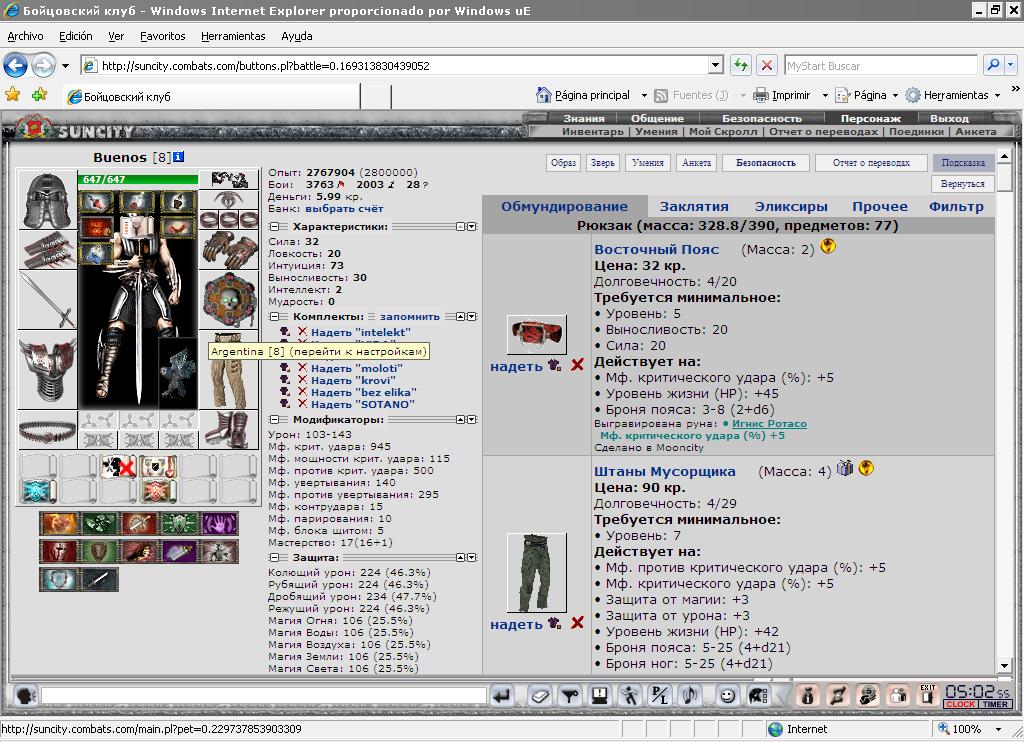Image resolution: width=1024 pixels, height=742 pixels.
Task: Click the Игнис Ротасо rune link
Action: pos(769,423)
